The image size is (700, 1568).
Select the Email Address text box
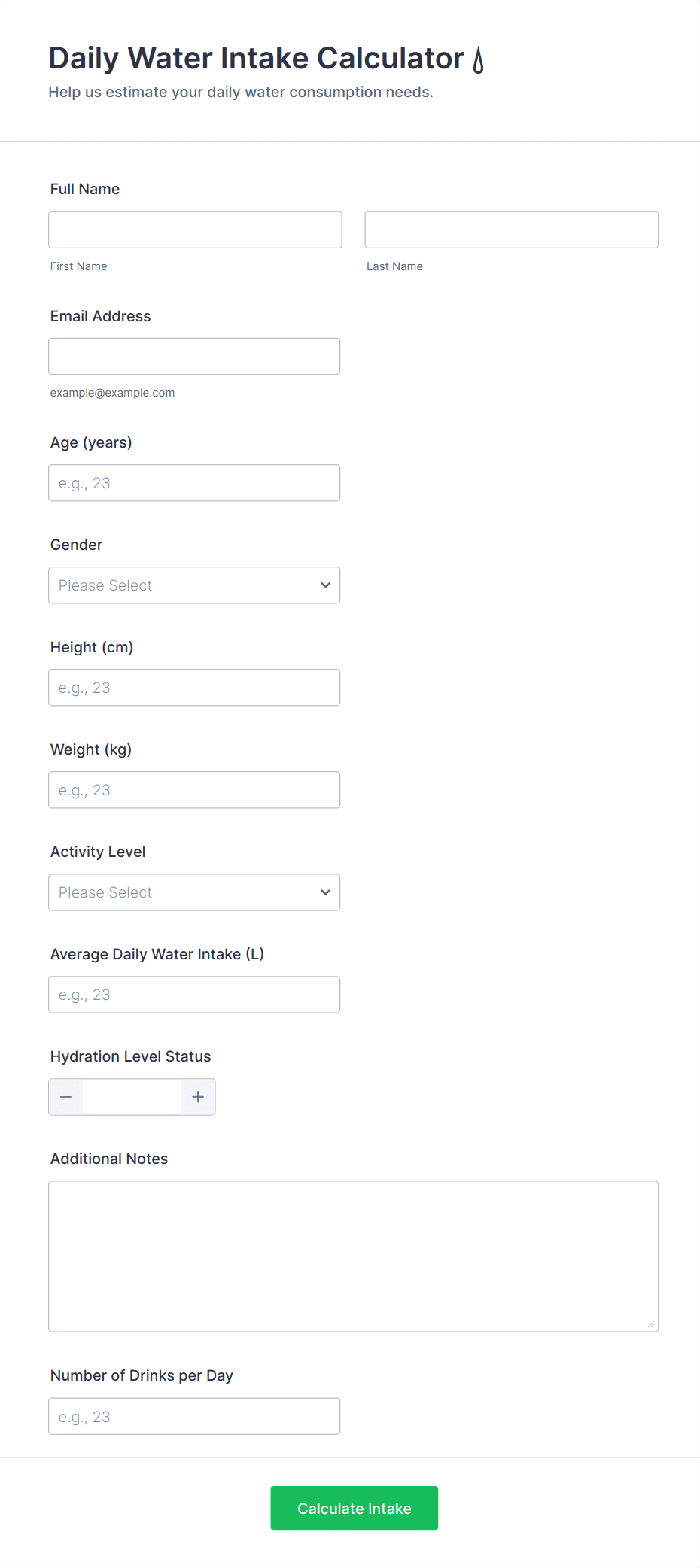(x=193, y=356)
